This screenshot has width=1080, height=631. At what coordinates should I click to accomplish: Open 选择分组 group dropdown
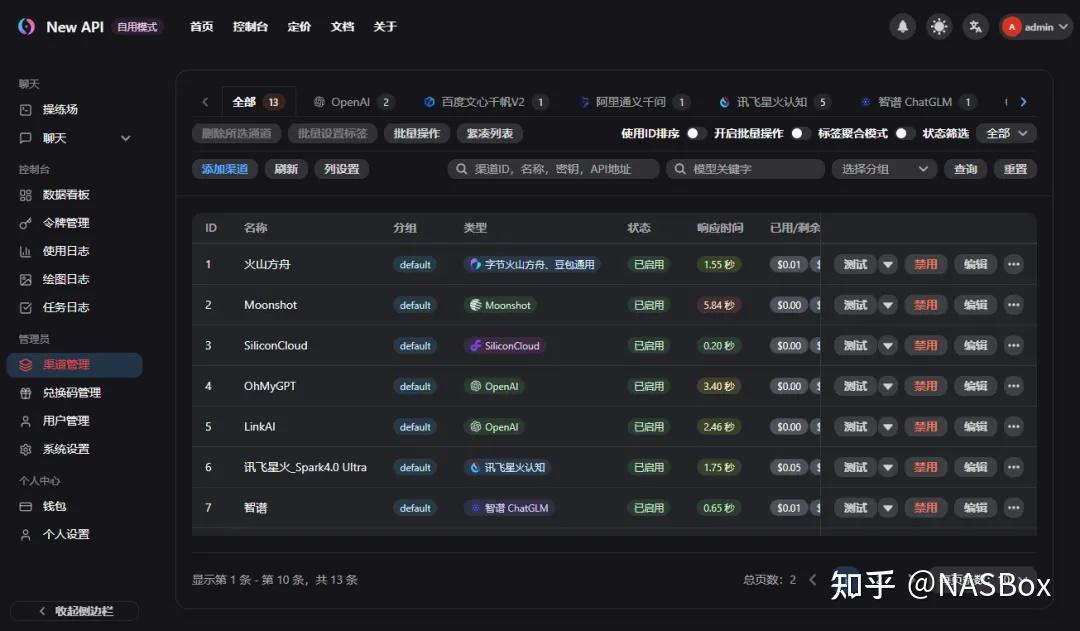[884, 169]
